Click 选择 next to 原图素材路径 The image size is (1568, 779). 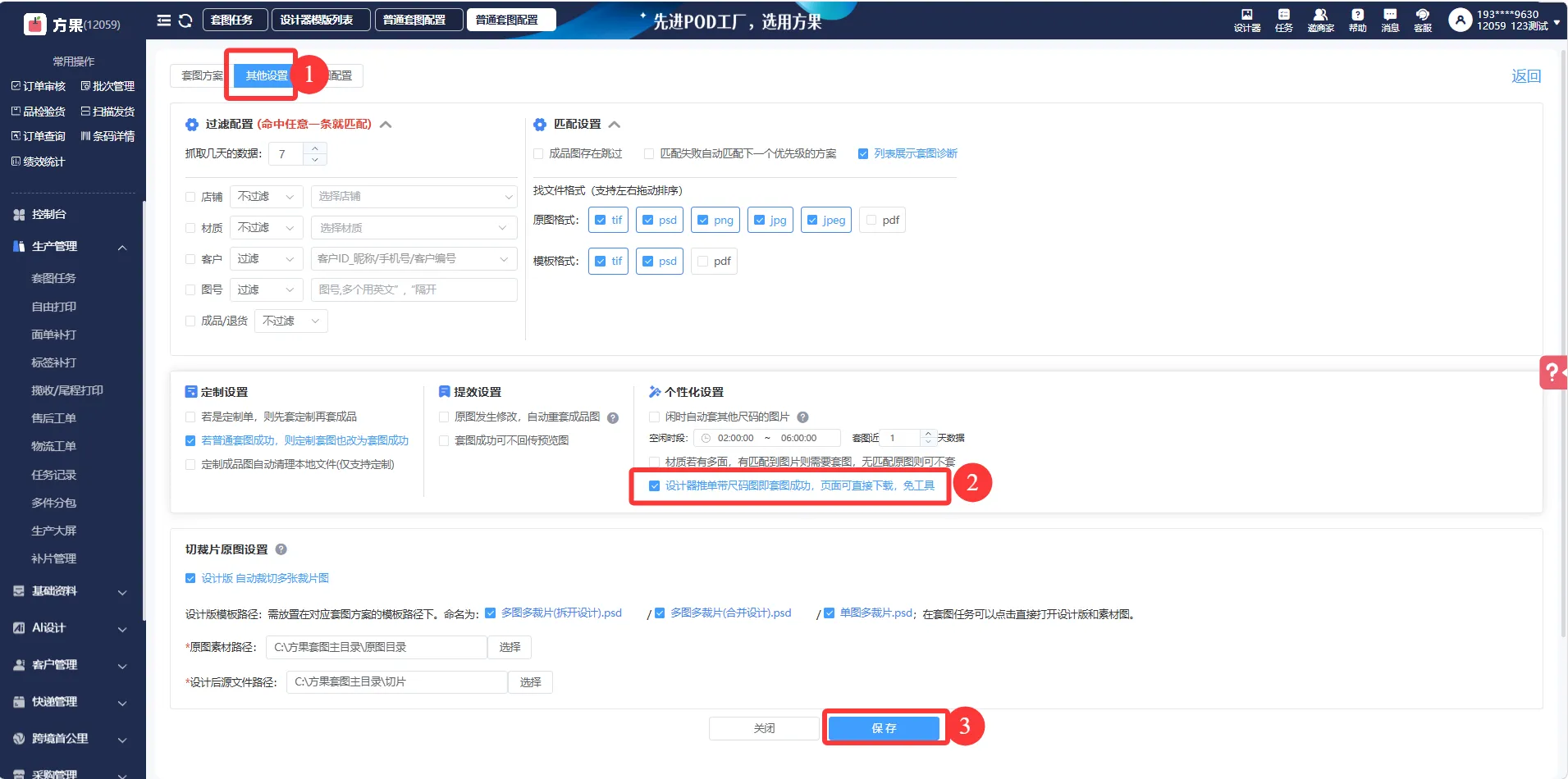coord(510,647)
